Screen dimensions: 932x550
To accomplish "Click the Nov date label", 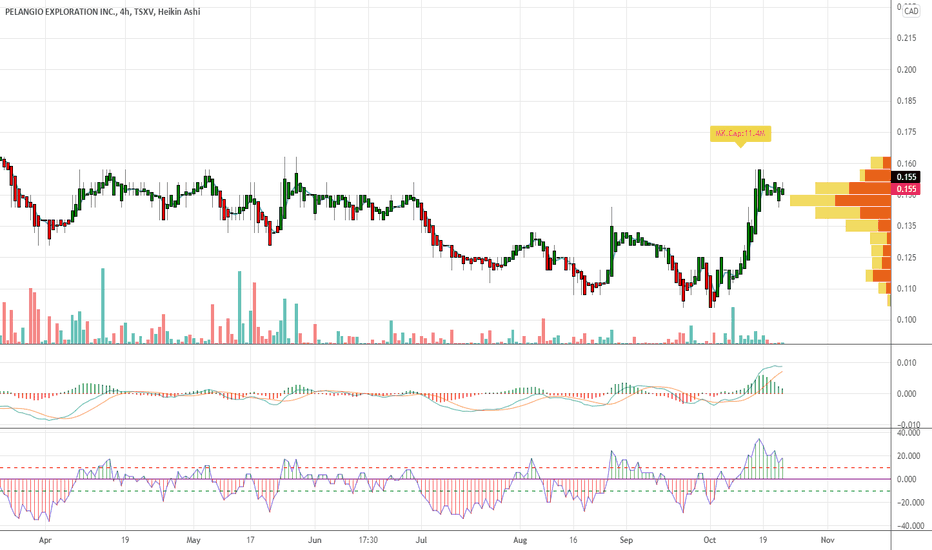I will pyautogui.click(x=827, y=540).
